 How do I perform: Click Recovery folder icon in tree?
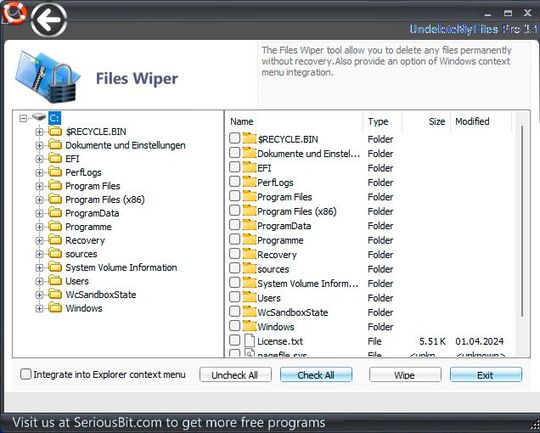click(55, 240)
